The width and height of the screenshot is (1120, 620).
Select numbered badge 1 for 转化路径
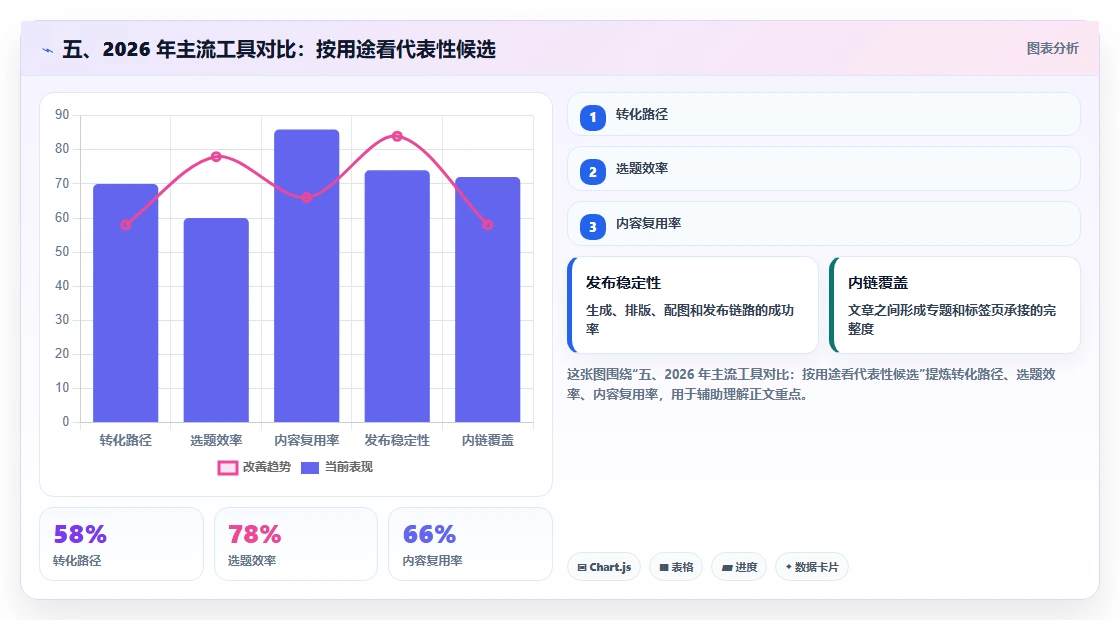pos(592,118)
